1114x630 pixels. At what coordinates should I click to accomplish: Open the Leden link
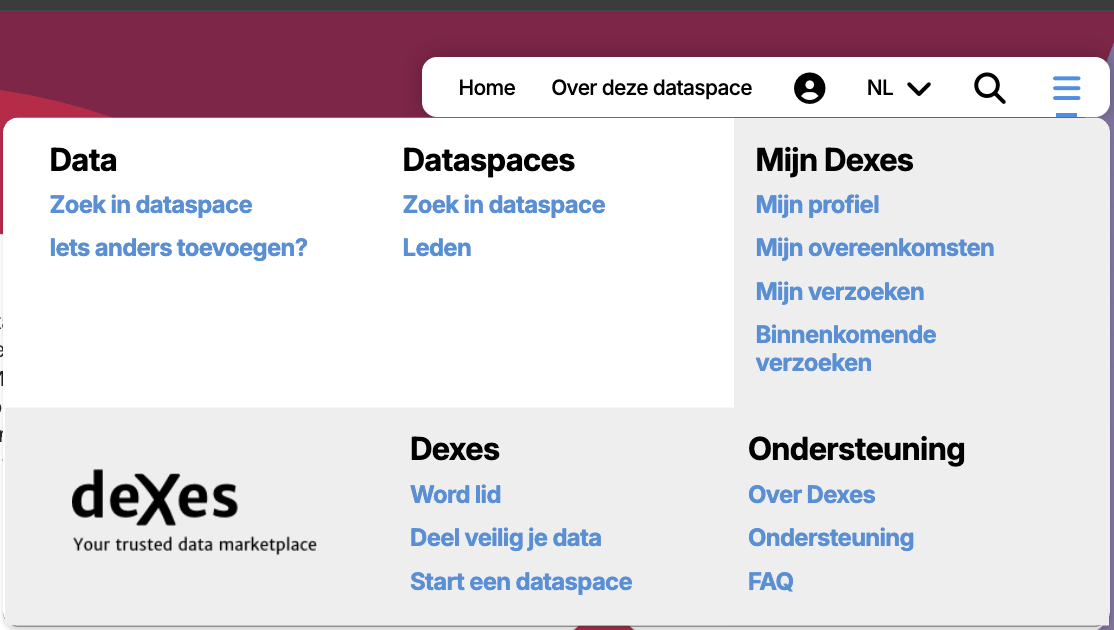tap(437, 248)
